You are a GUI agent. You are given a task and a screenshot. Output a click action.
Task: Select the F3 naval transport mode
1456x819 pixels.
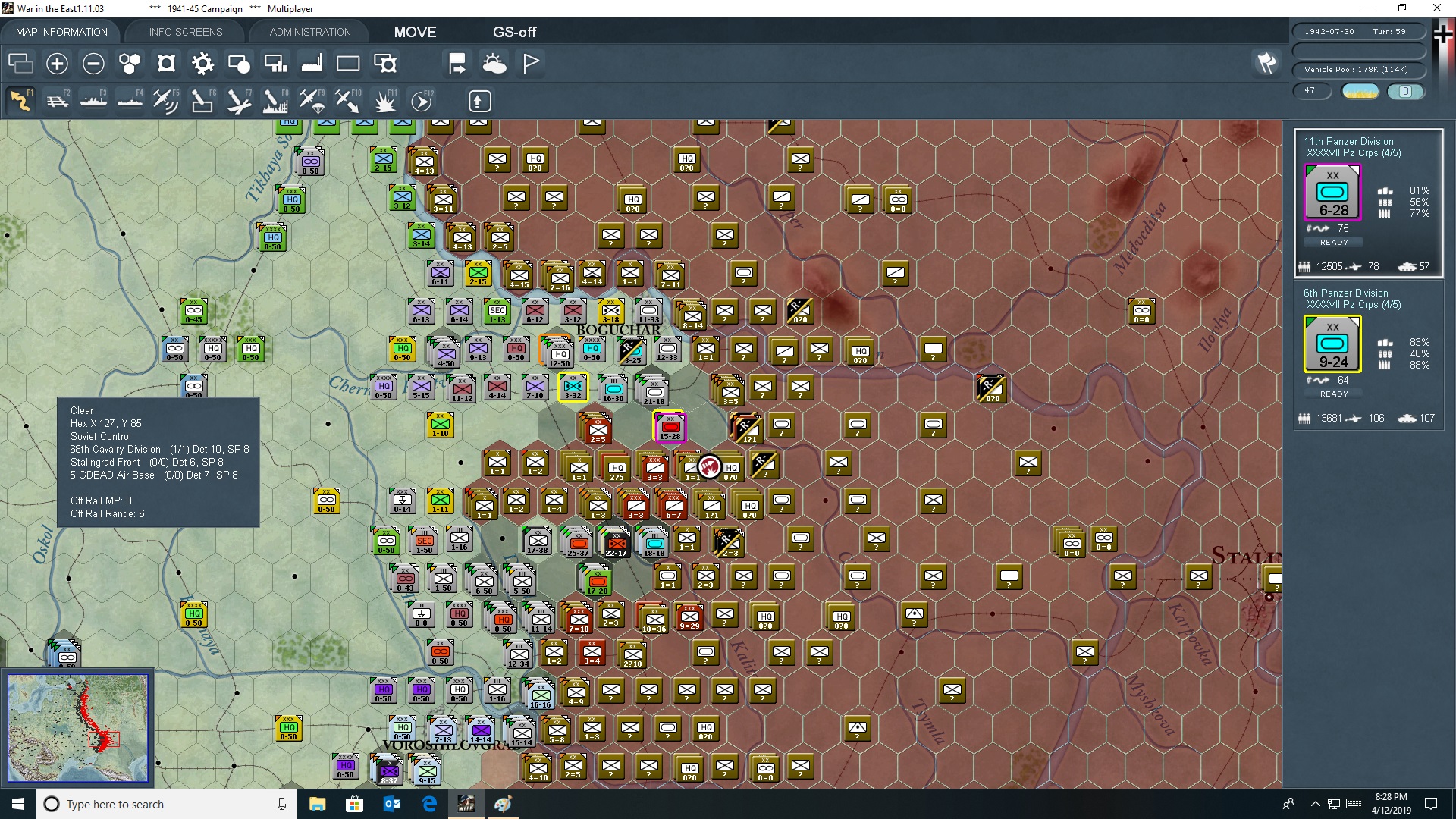(94, 101)
